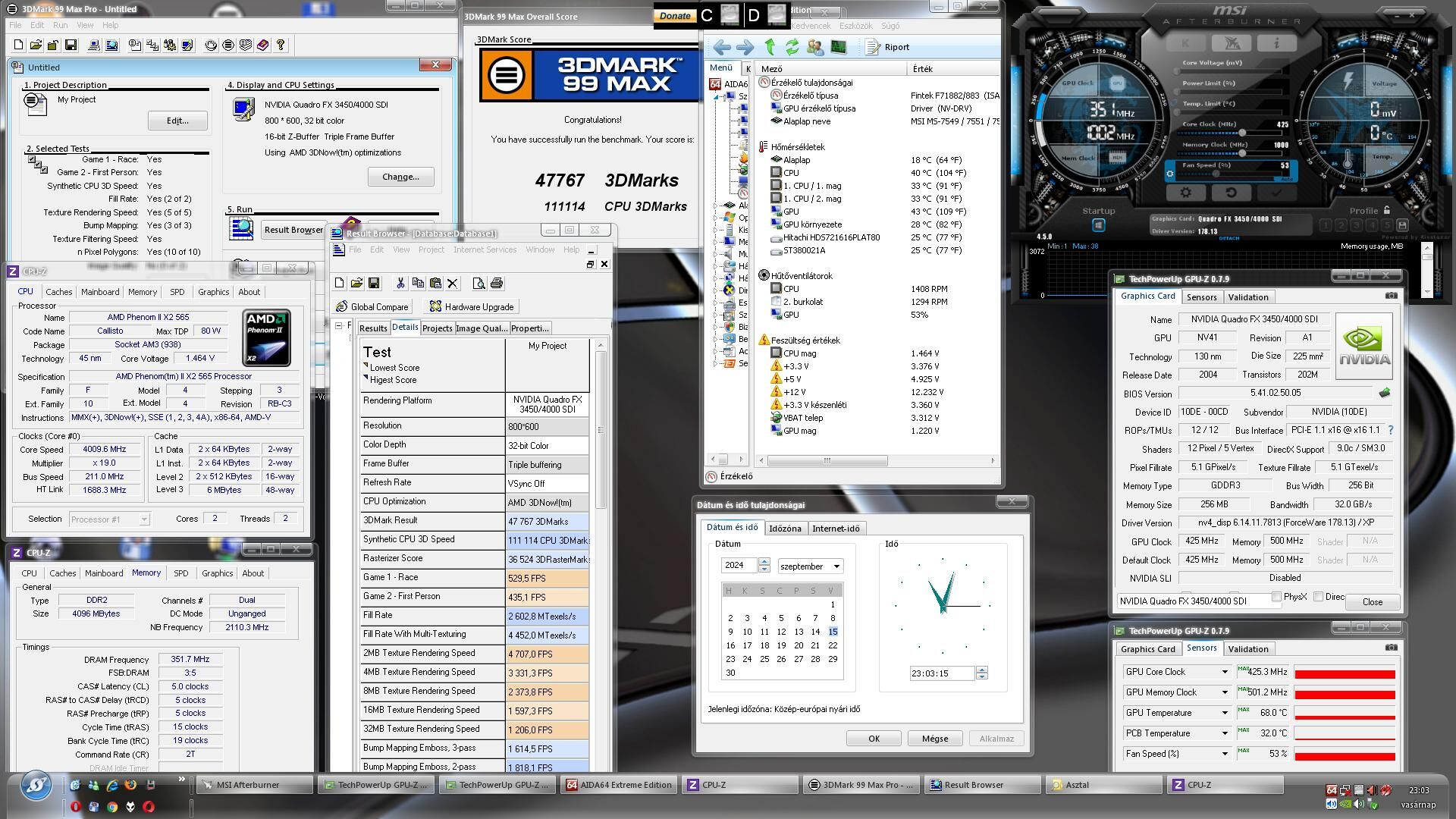The height and width of the screenshot is (819, 1456).
Task: Click Save floppy icon in 3DMark toolbar
Action: tap(71, 45)
